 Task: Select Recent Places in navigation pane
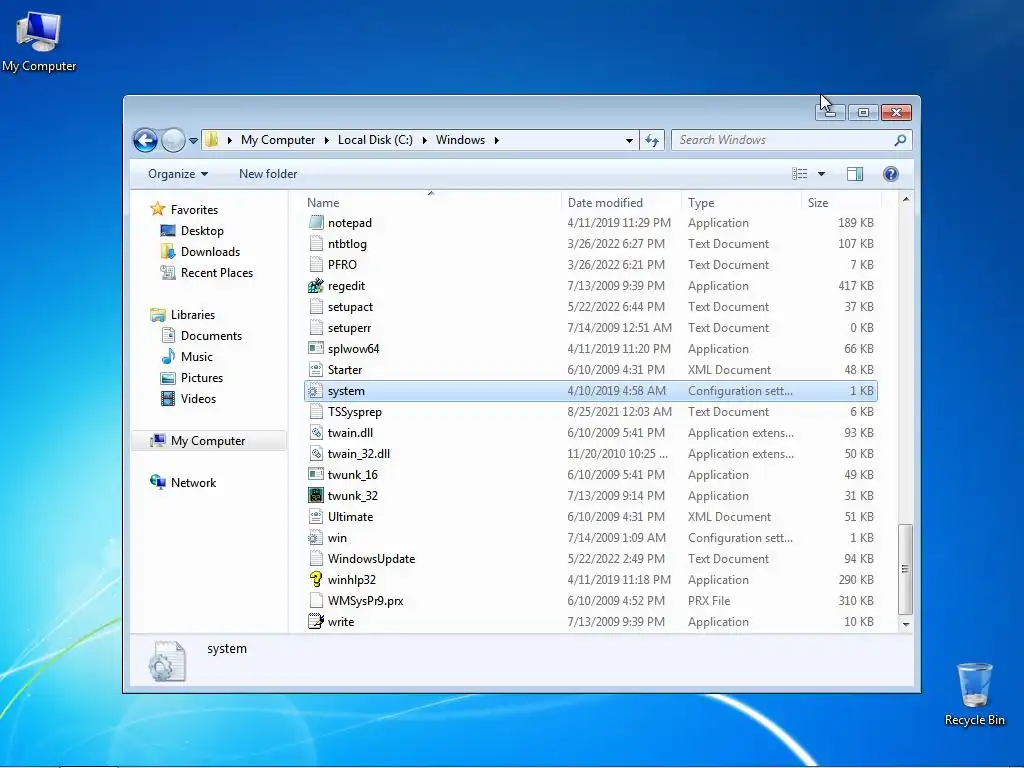217,273
